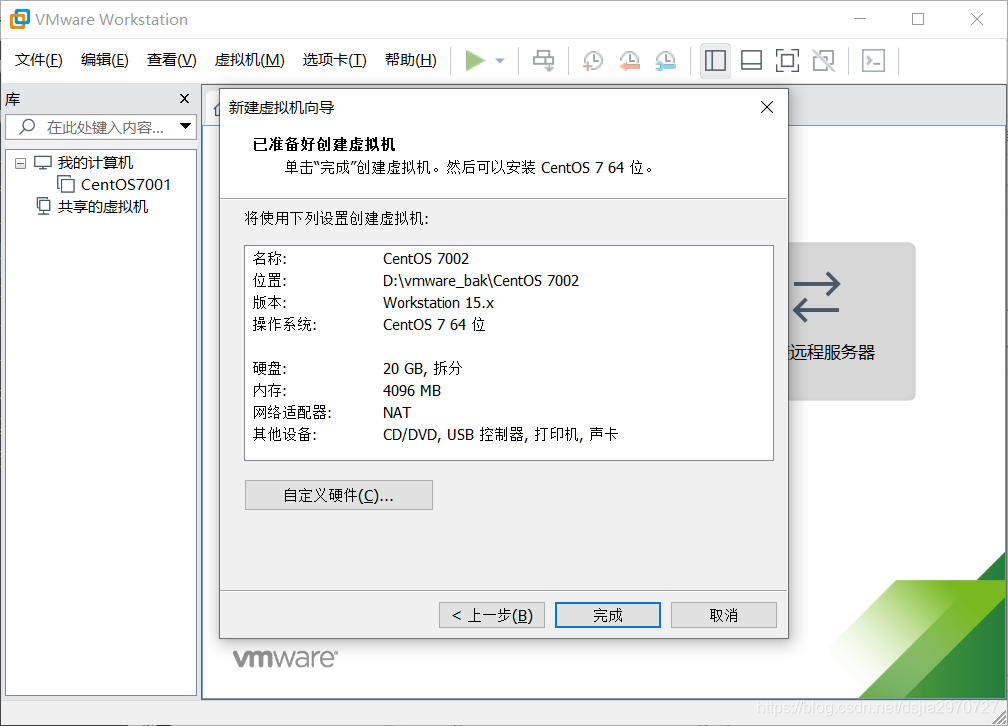Click the name value CentOS 7002
Image resolution: width=1008 pixels, height=726 pixels.
point(426,259)
